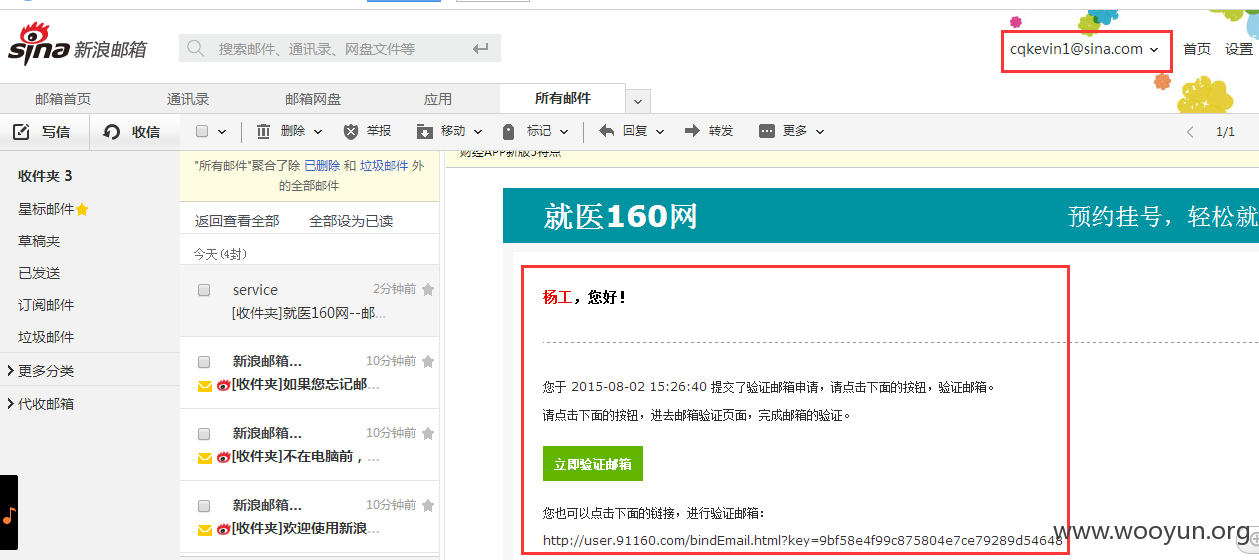Open 垃圾邮件 folder in sidebar

pyautogui.click(x=46, y=337)
